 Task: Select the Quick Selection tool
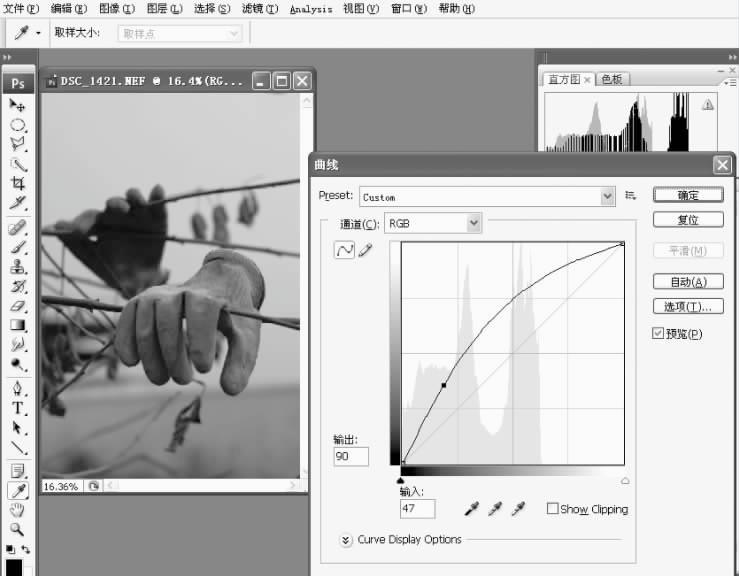(17, 164)
